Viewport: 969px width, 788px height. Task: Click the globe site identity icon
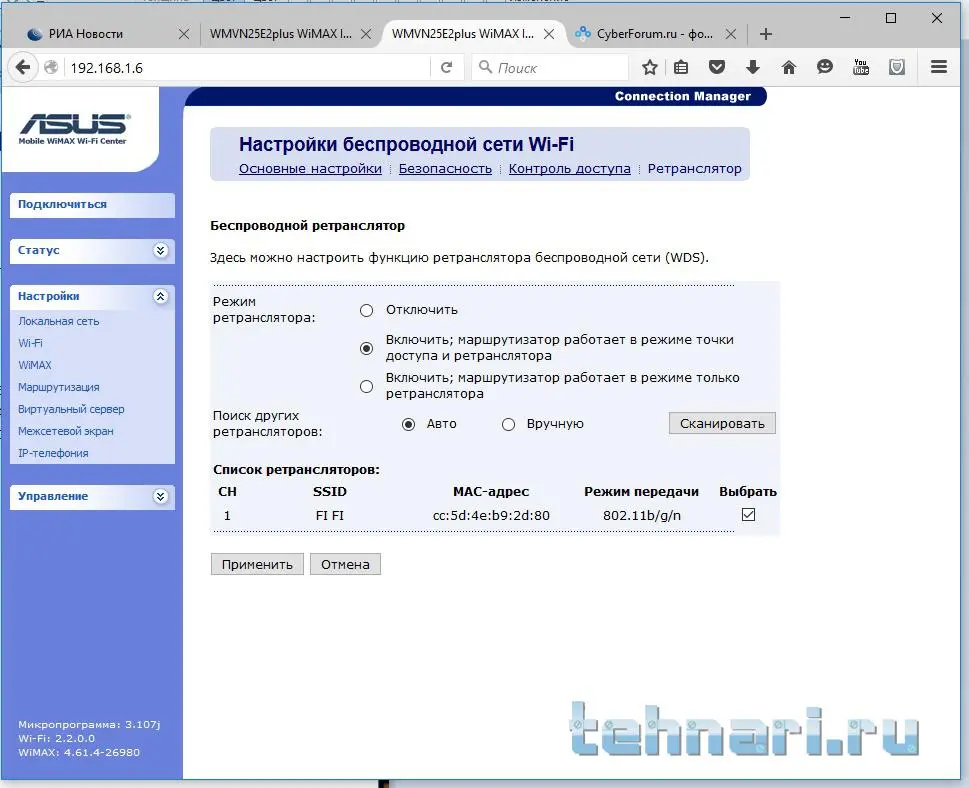tap(51, 67)
